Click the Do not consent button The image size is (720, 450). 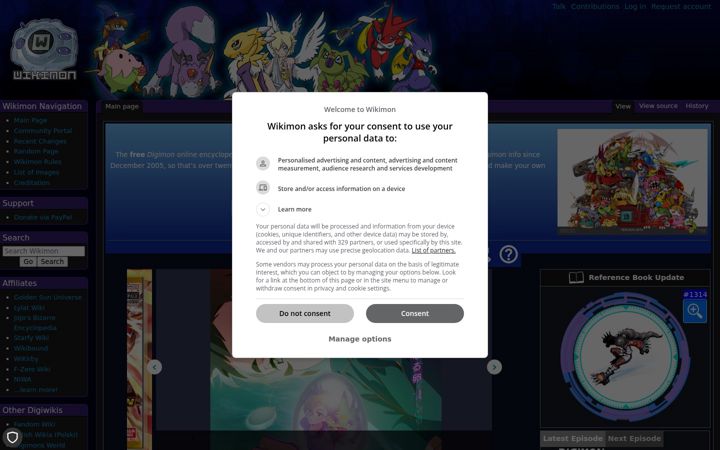pyautogui.click(x=305, y=313)
